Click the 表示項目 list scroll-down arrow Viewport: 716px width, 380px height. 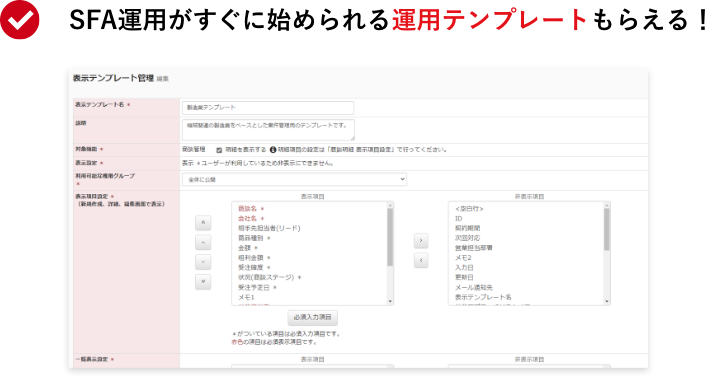(x=390, y=301)
